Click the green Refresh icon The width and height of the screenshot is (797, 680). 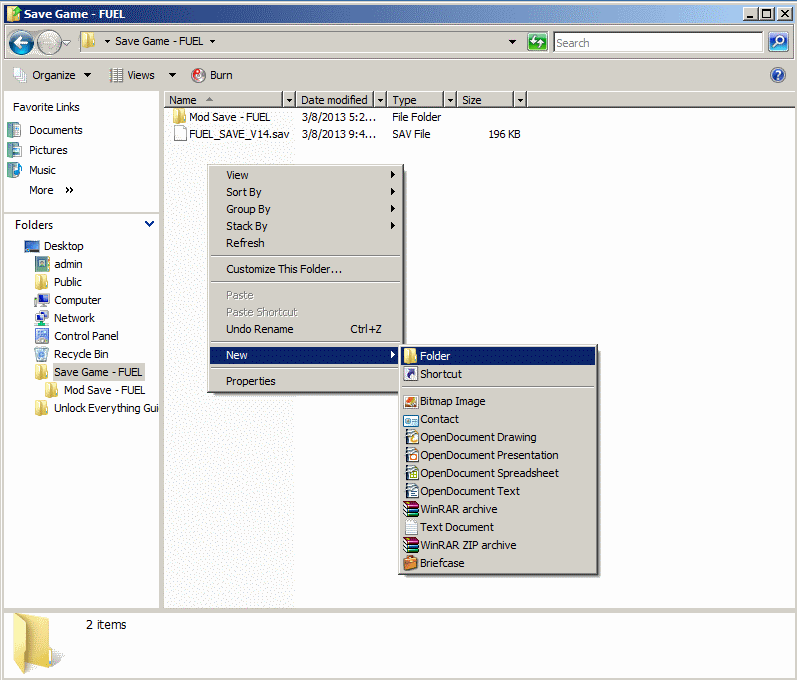click(537, 42)
